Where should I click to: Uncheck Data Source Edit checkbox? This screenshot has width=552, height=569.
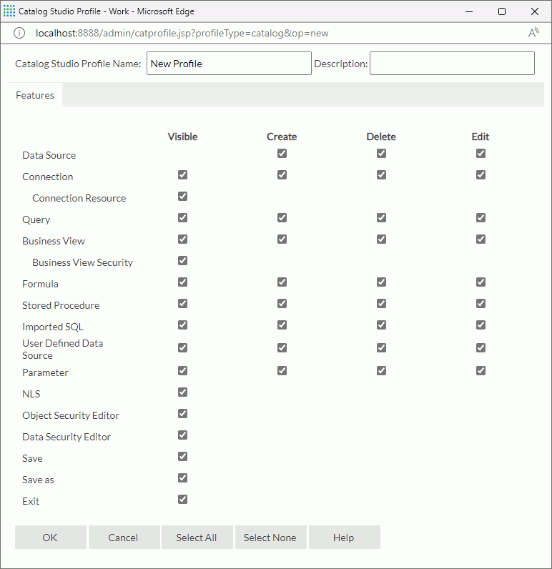coord(481,153)
